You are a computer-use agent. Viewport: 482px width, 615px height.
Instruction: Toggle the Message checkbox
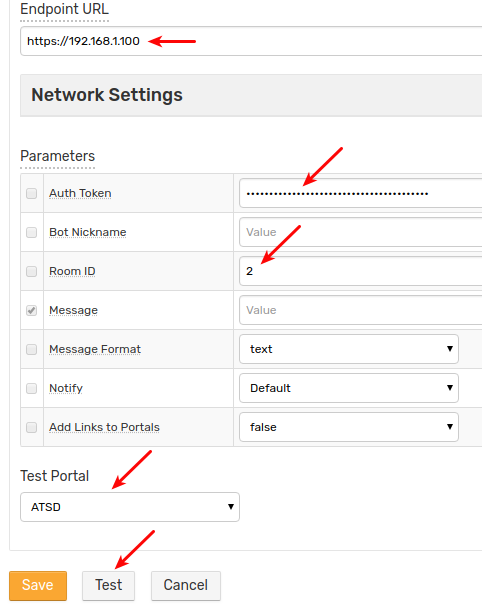click(x=31, y=310)
